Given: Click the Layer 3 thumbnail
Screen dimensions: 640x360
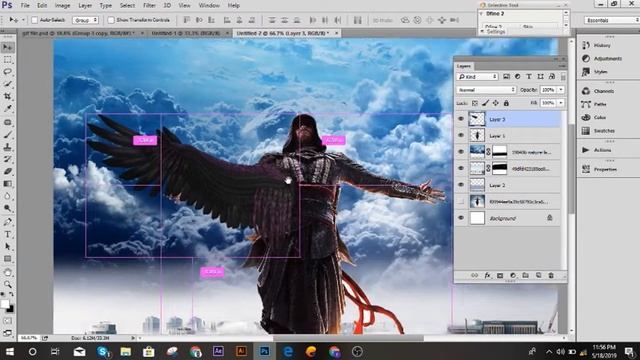Looking at the screenshot, I should (x=477, y=119).
